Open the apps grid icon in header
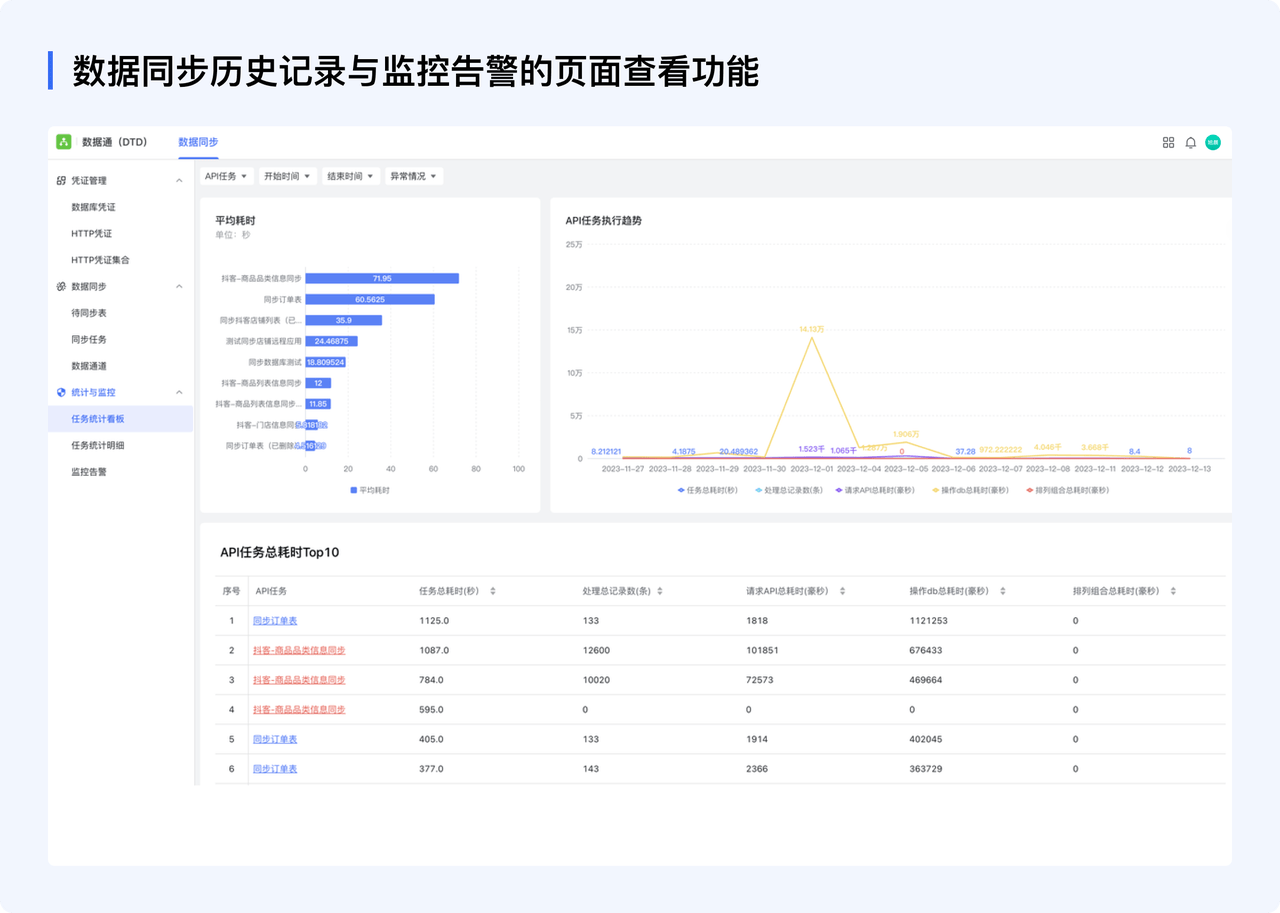The image size is (1280, 913). coord(1168,142)
